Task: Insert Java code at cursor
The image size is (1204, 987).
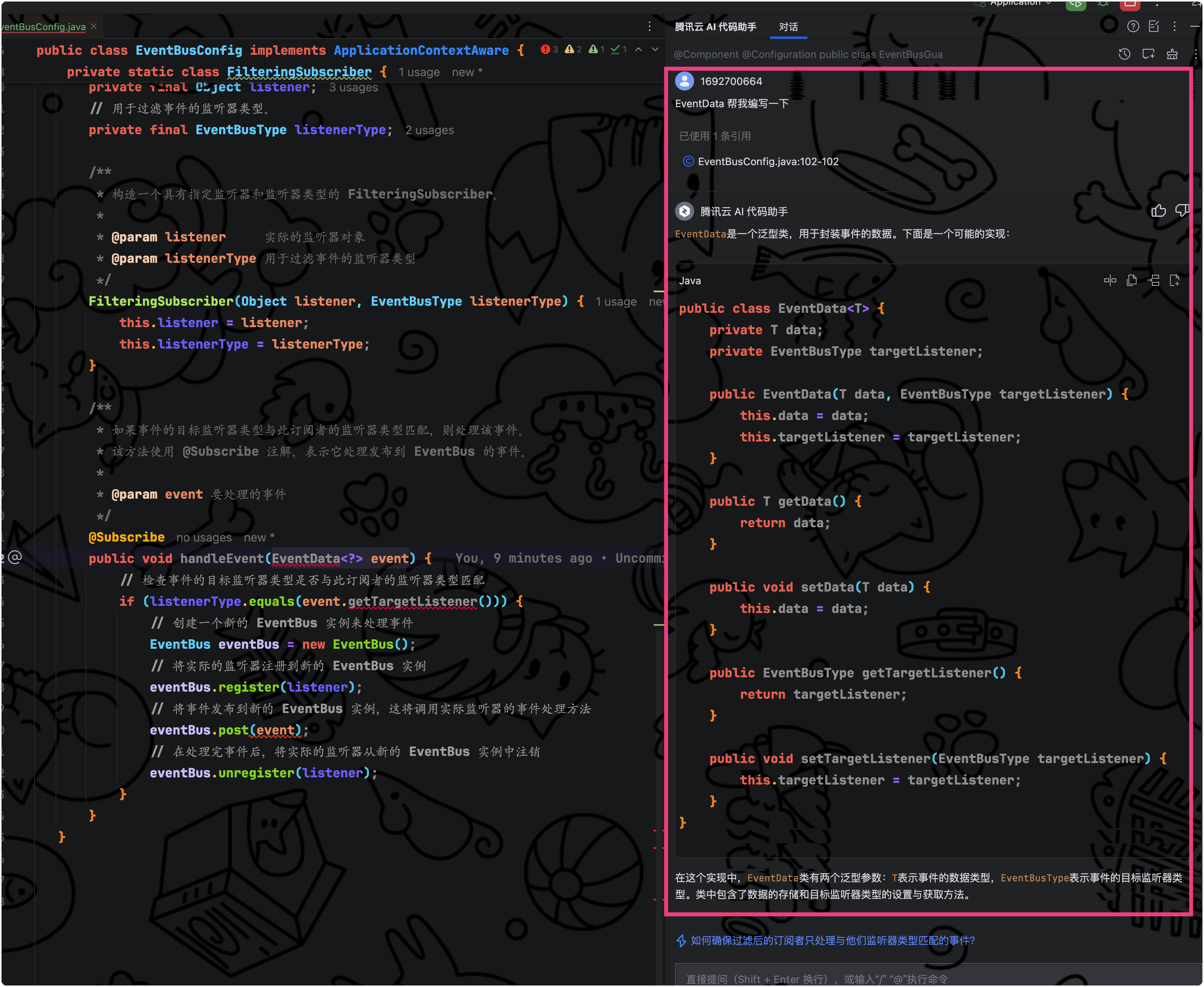Action: click(1154, 280)
